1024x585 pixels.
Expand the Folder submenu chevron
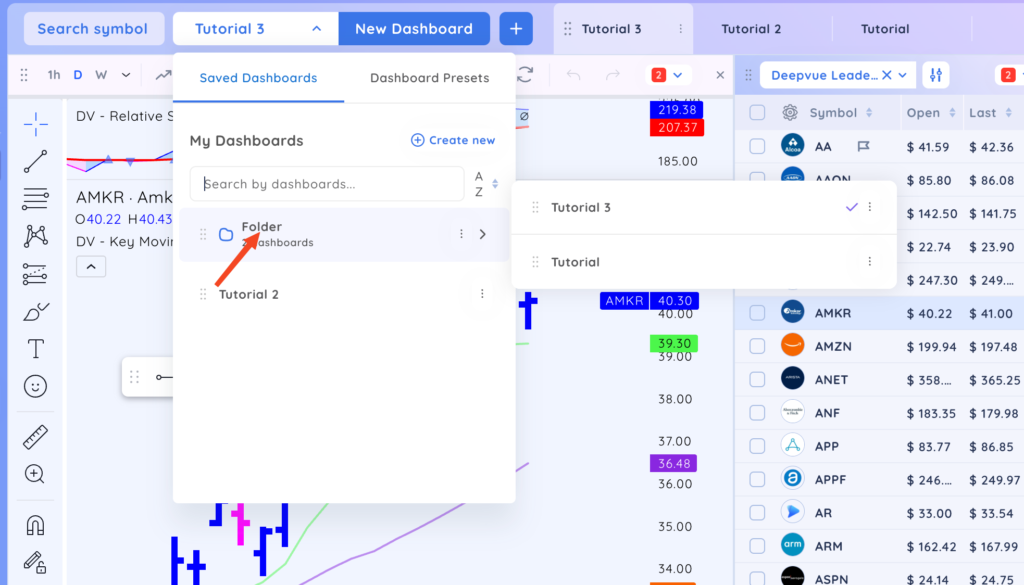point(483,234)
